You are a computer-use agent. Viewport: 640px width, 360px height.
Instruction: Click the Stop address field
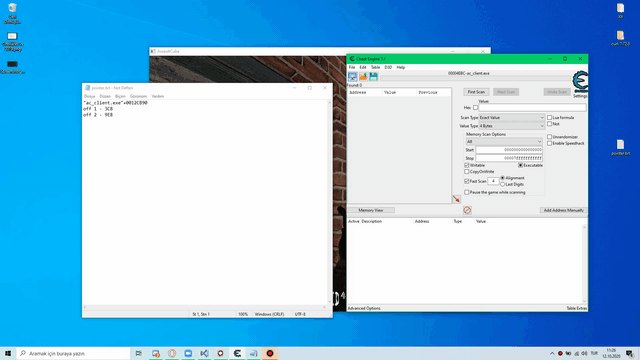click(509, 158)
